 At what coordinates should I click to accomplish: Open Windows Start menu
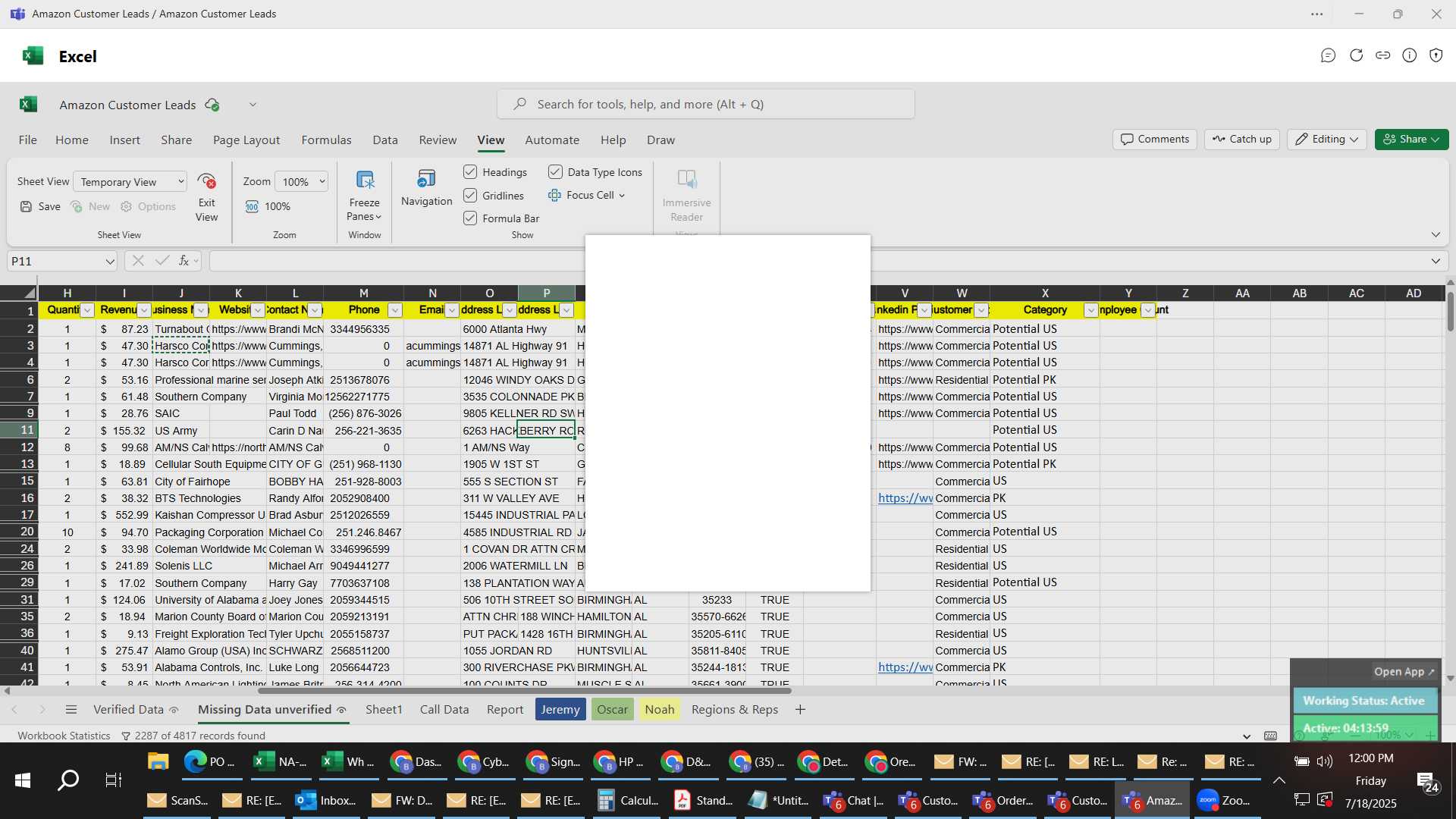tap(23, 780)
